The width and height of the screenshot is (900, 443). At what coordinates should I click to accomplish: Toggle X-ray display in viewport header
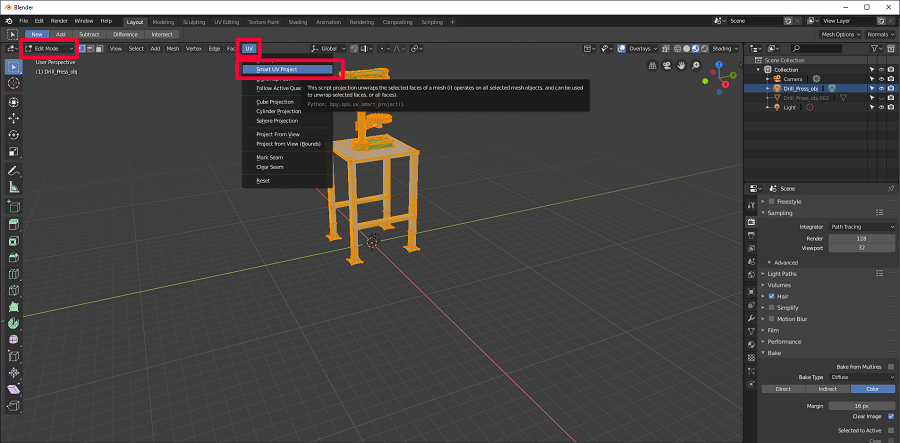point(666,49)
